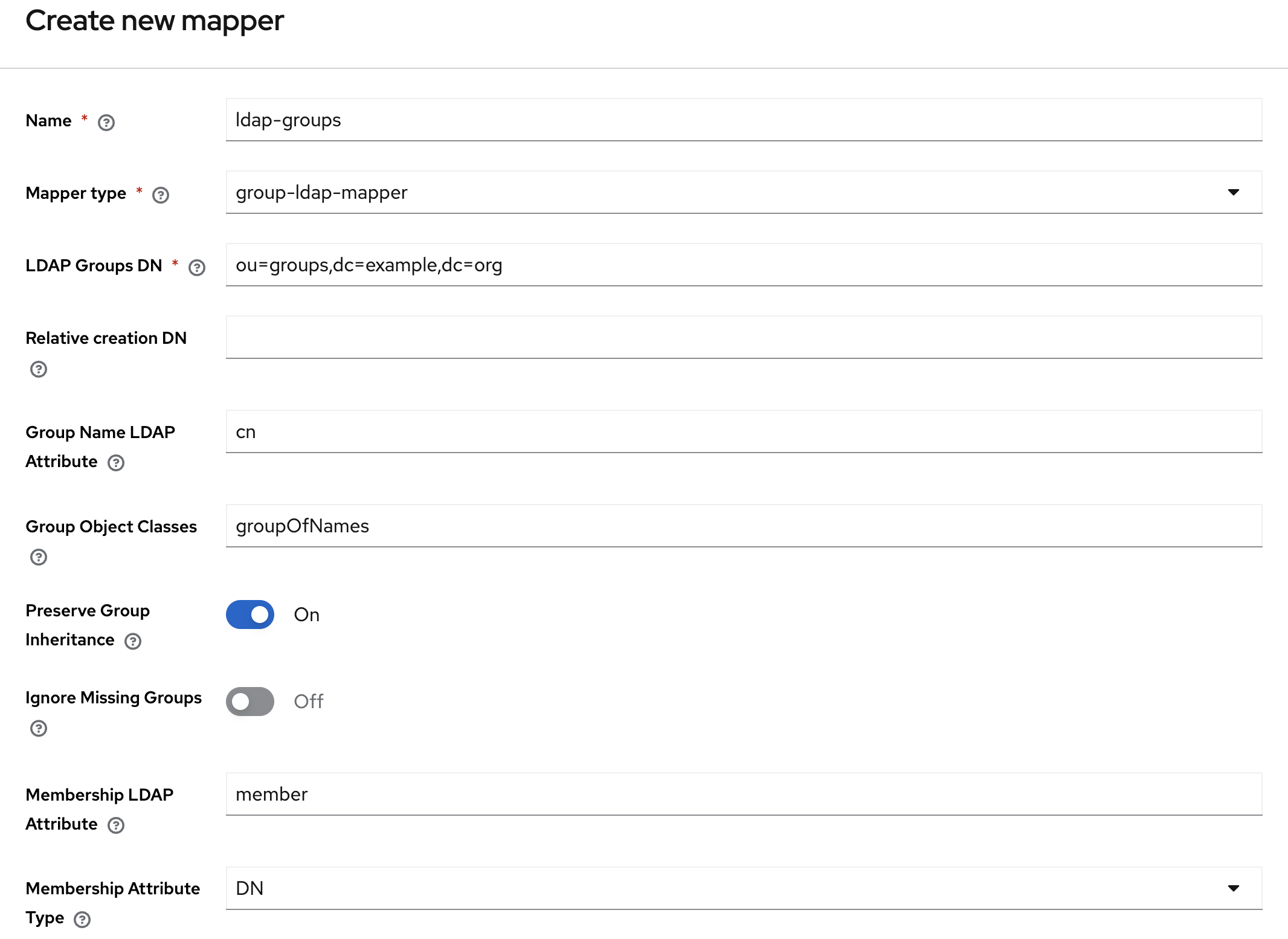Click Membership Attribute Type help icon
The width and height of the screenshot is (1288, 939).
tap(82, 919)
